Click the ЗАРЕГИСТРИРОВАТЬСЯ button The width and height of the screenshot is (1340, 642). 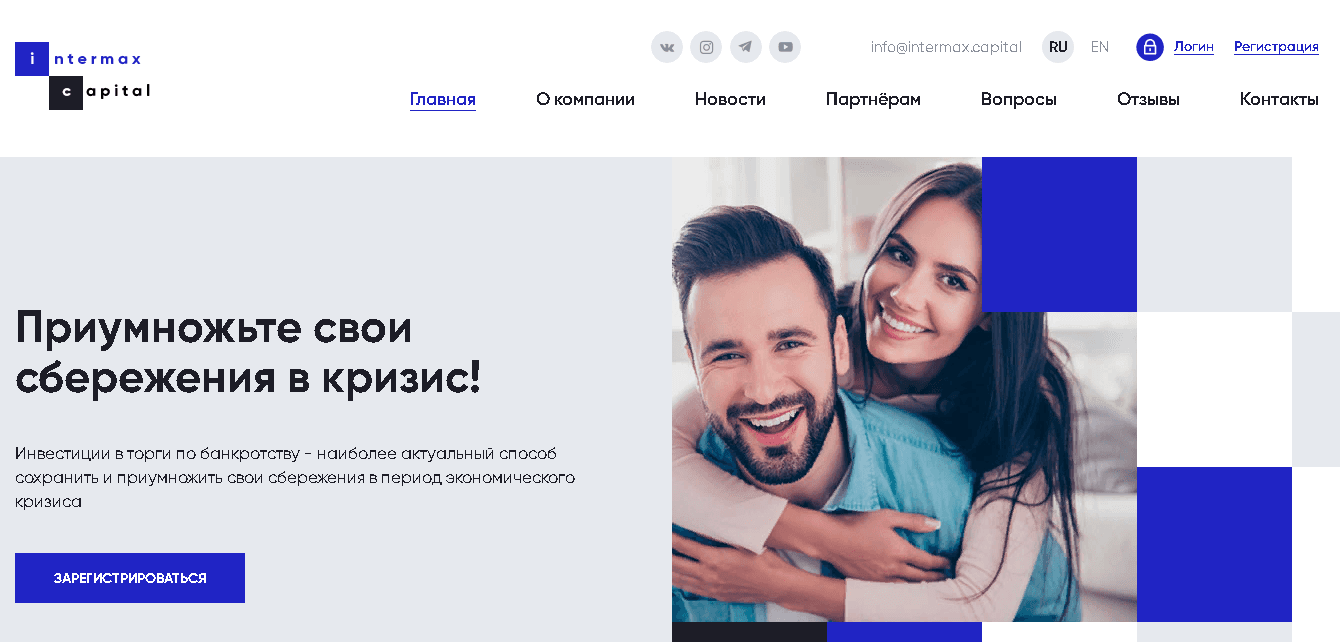[x=130, y=578]
